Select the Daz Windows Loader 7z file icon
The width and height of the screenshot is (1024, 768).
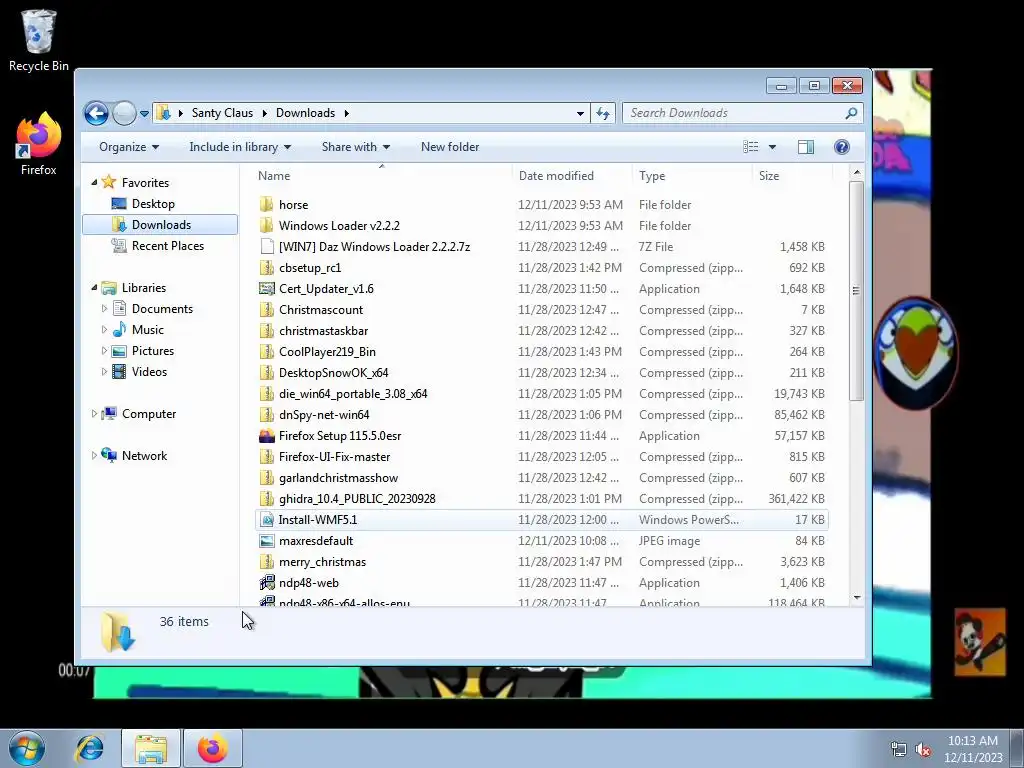pos(266,246)
